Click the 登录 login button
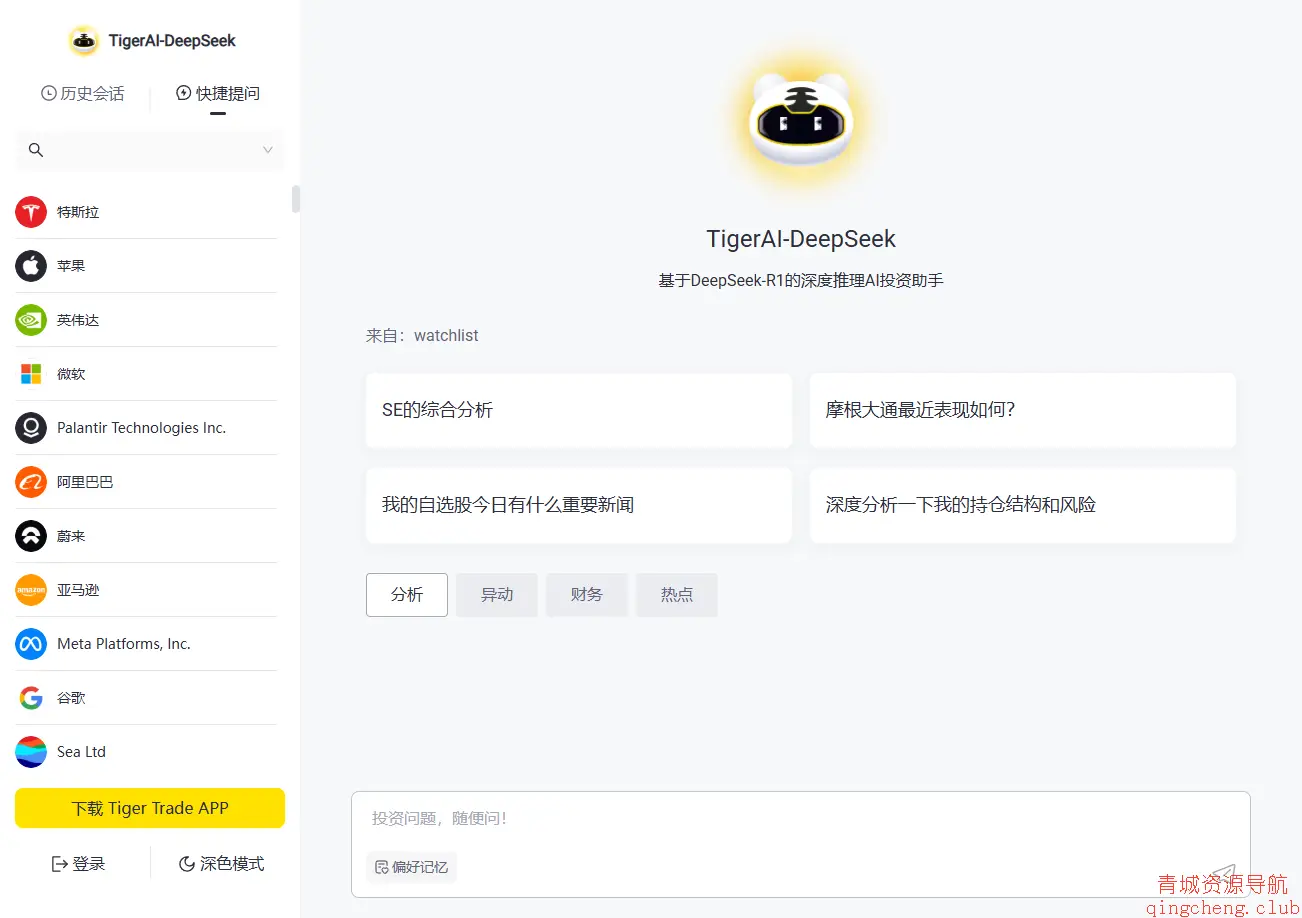This screenshot has height=918, width=1302. (78, 864)
